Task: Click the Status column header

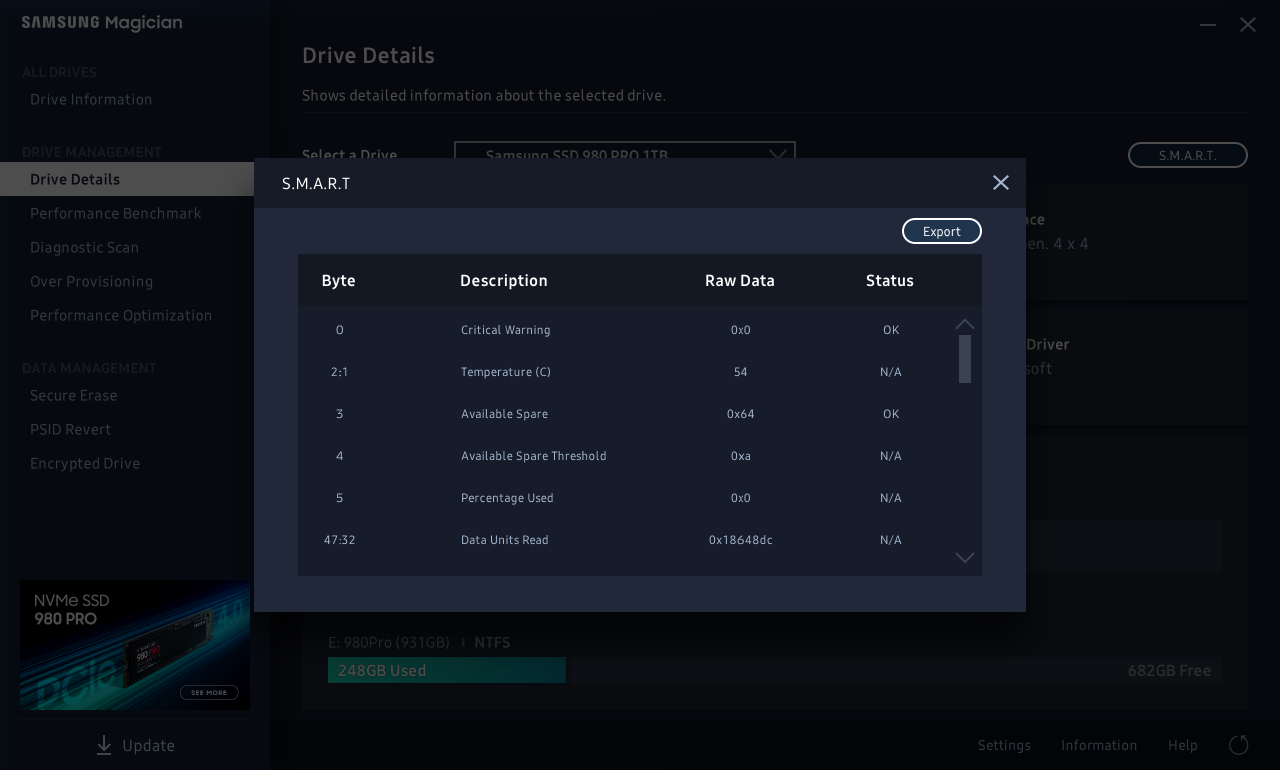Action: (890, 281)
